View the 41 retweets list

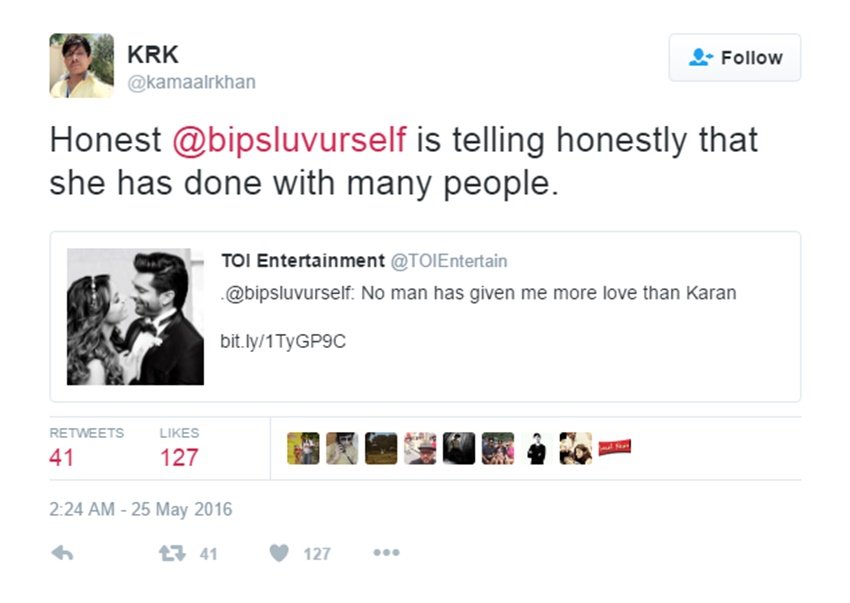(x=62, y=458)
